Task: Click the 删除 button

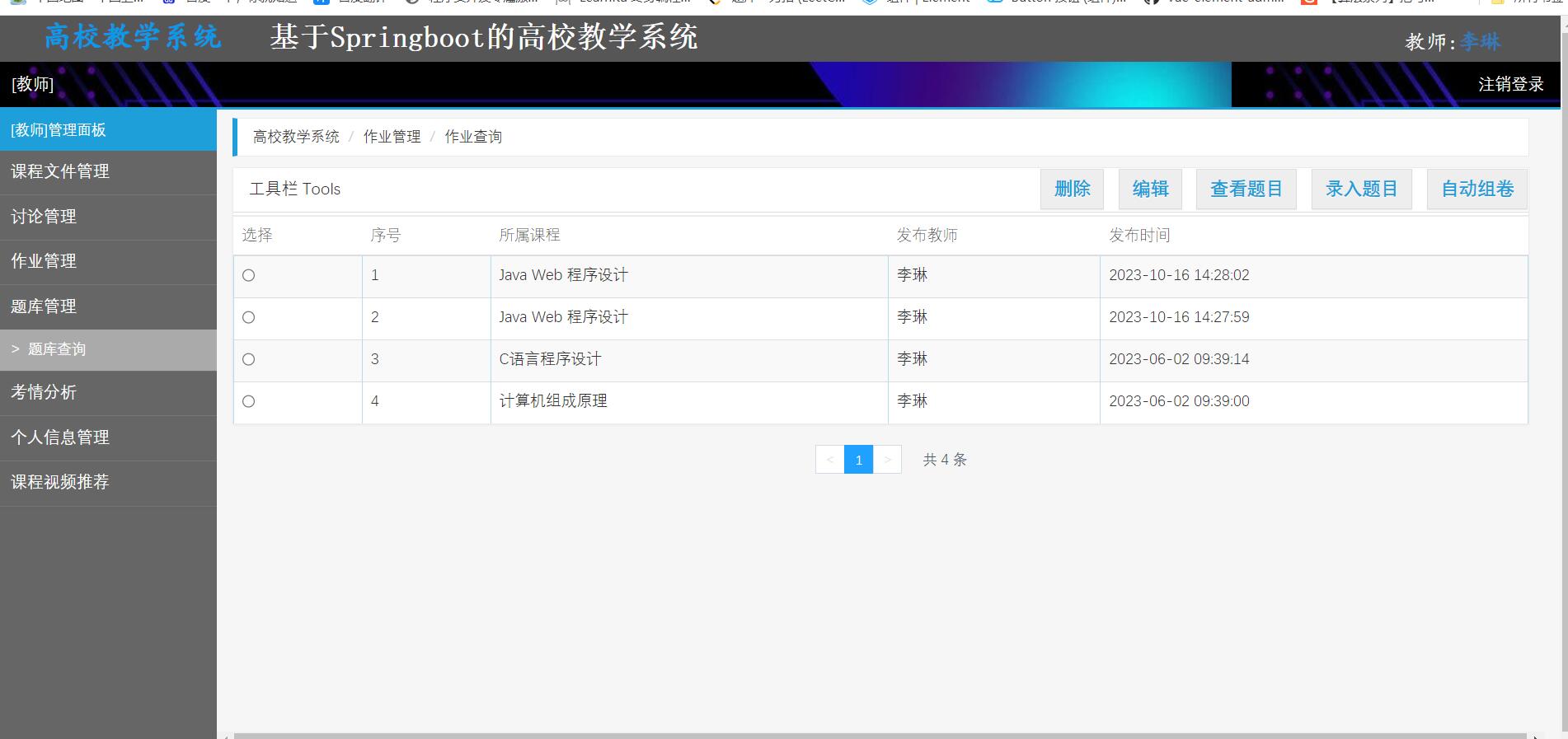Action: [1072, 189]
